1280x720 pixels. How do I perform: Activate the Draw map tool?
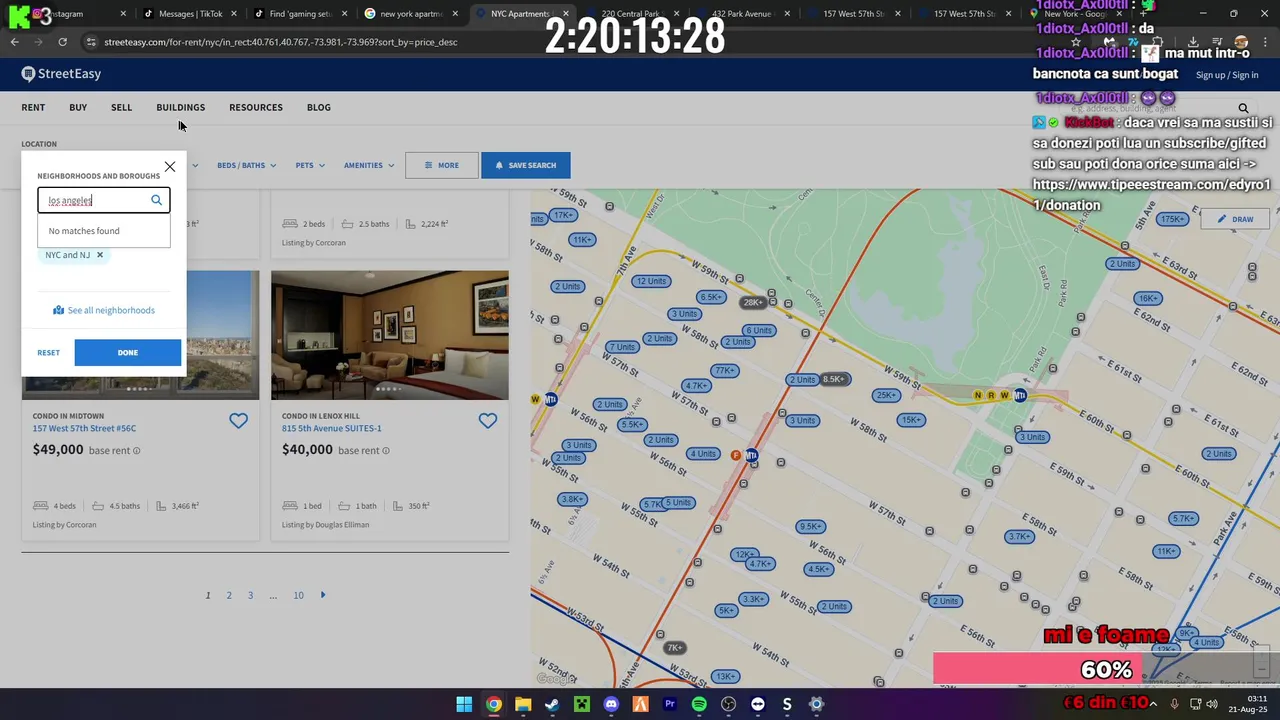pyautogui.click(x=1235, y=219)
